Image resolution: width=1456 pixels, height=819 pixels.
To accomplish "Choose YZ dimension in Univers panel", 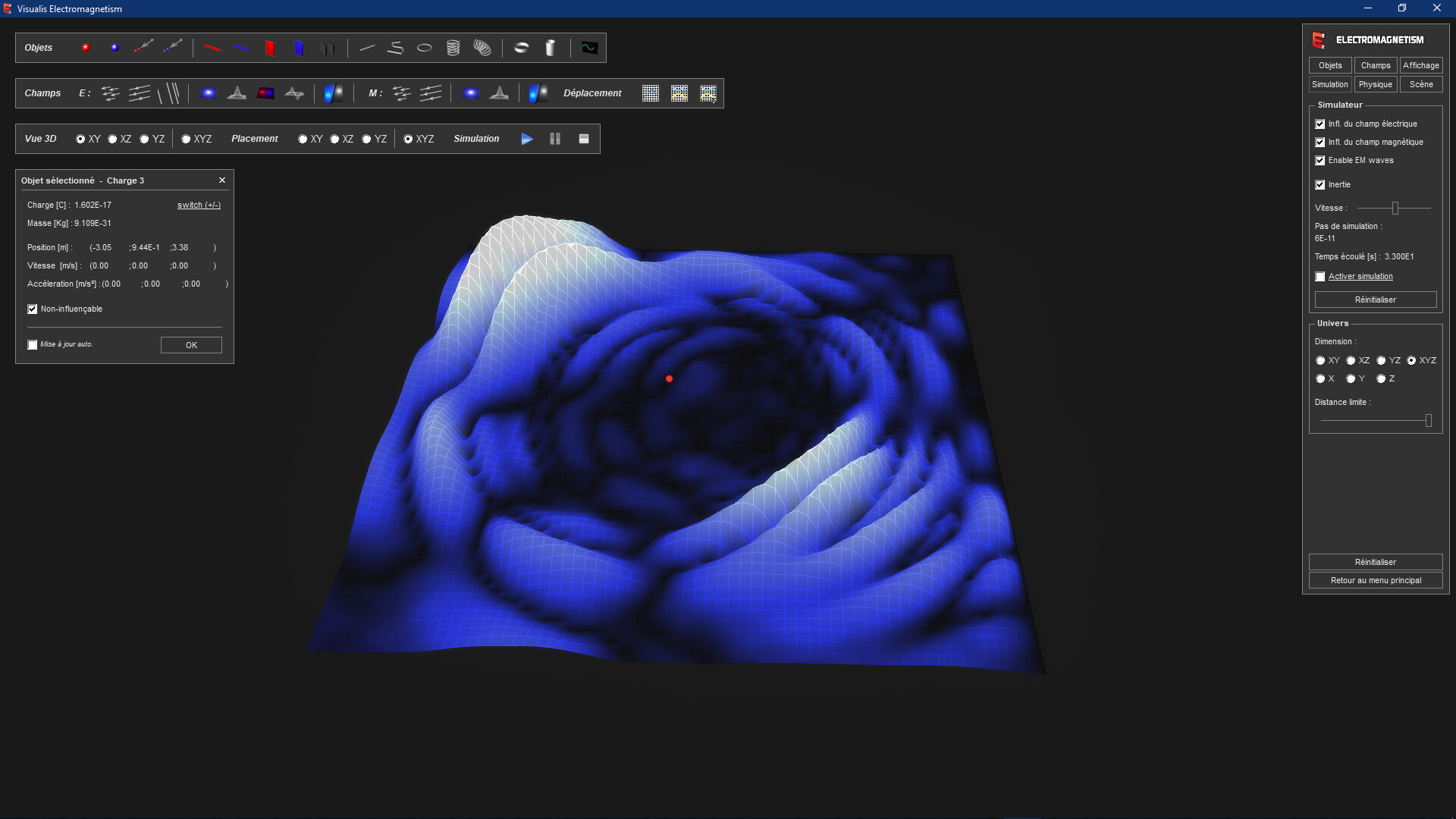I will click(1381, 360).
